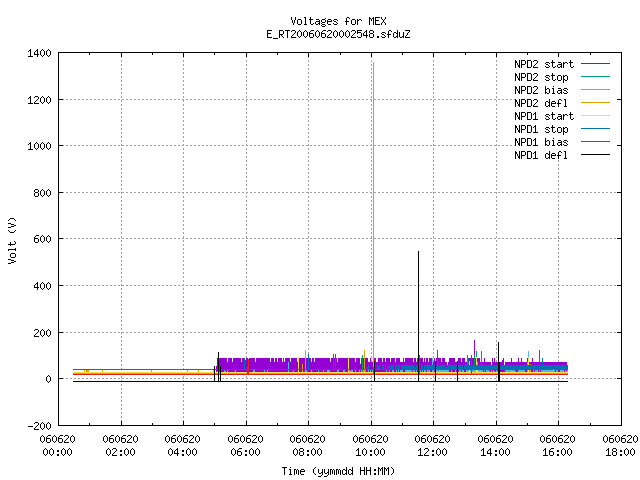Click the 16:00 time tick label
Viewport: 640px width, 480px height.
(557, 453)
